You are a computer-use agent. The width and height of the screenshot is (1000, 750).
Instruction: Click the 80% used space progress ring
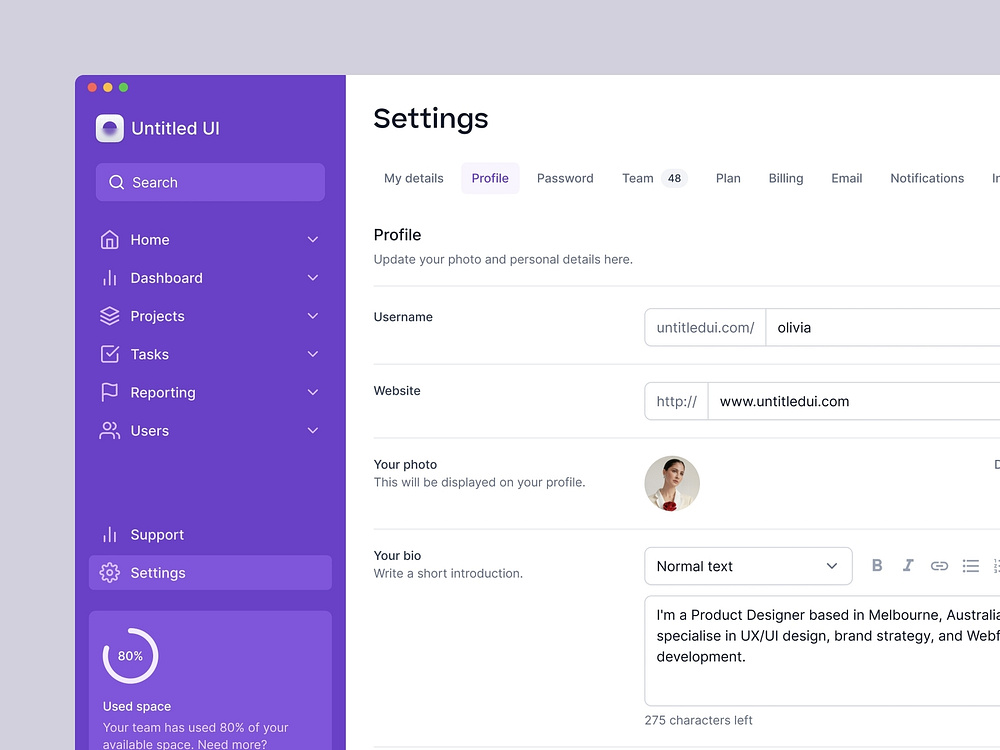pyautogui.click(x=129, y=655)
